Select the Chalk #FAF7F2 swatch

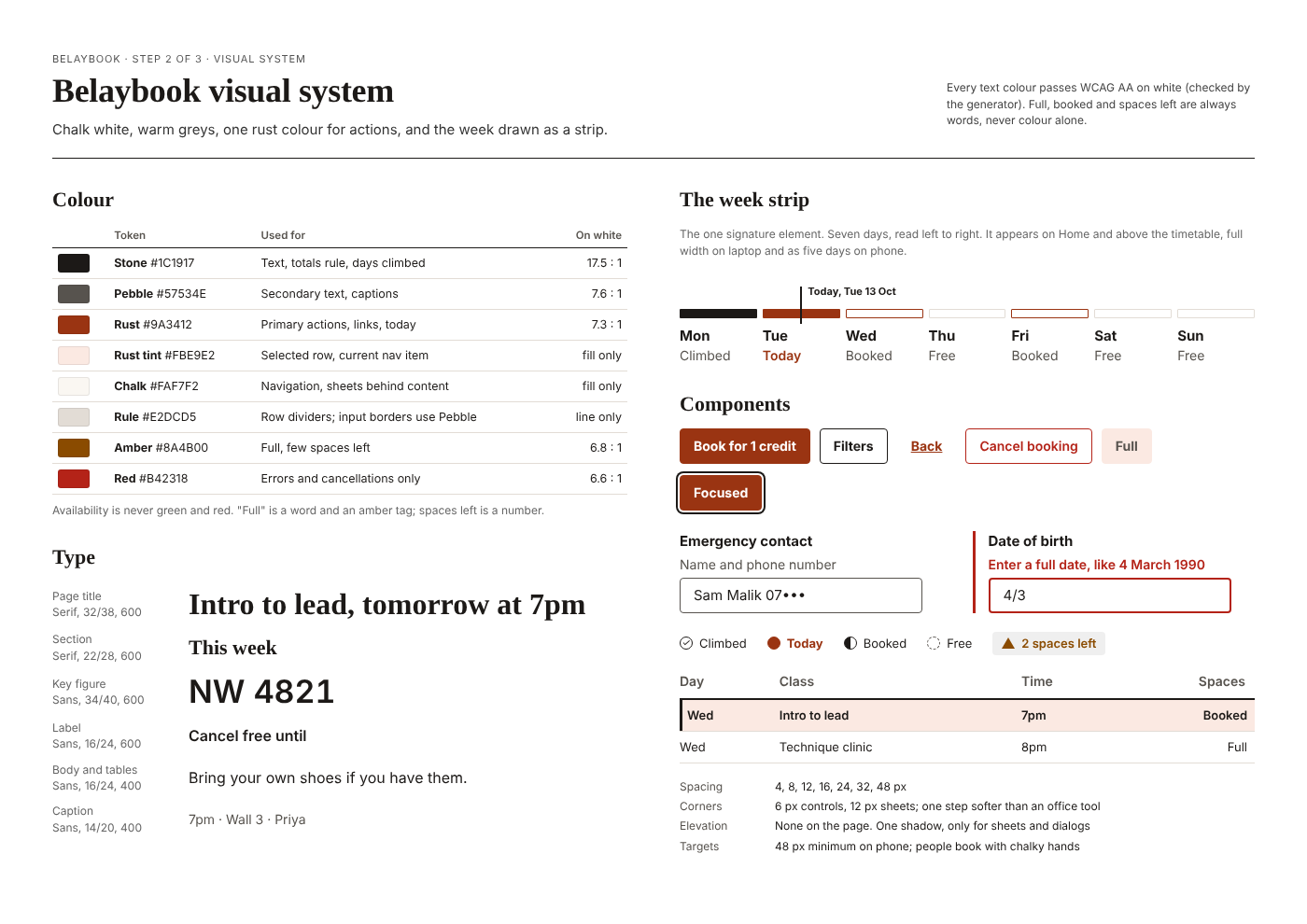tap(74, 386)
